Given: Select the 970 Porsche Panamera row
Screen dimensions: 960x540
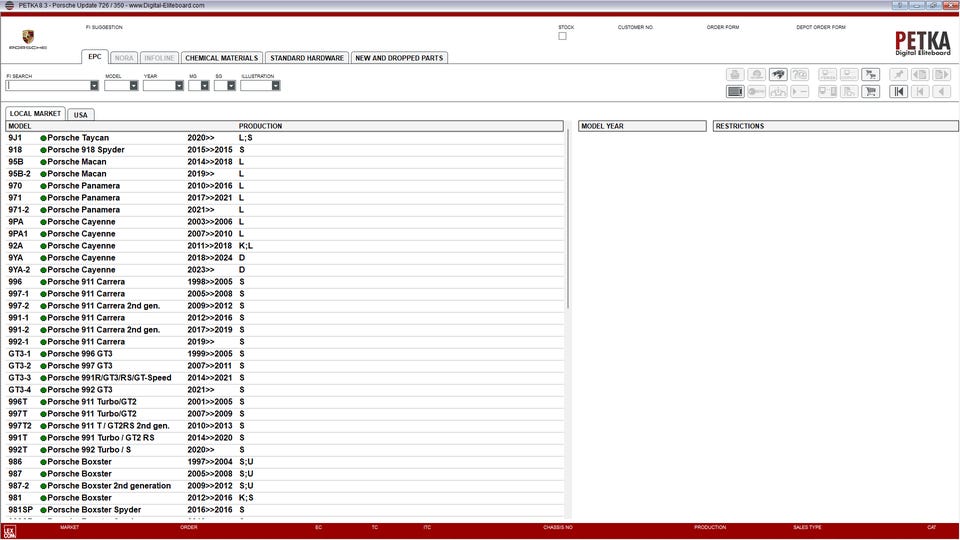Looking at the screenshot, I should pos(285,186).
